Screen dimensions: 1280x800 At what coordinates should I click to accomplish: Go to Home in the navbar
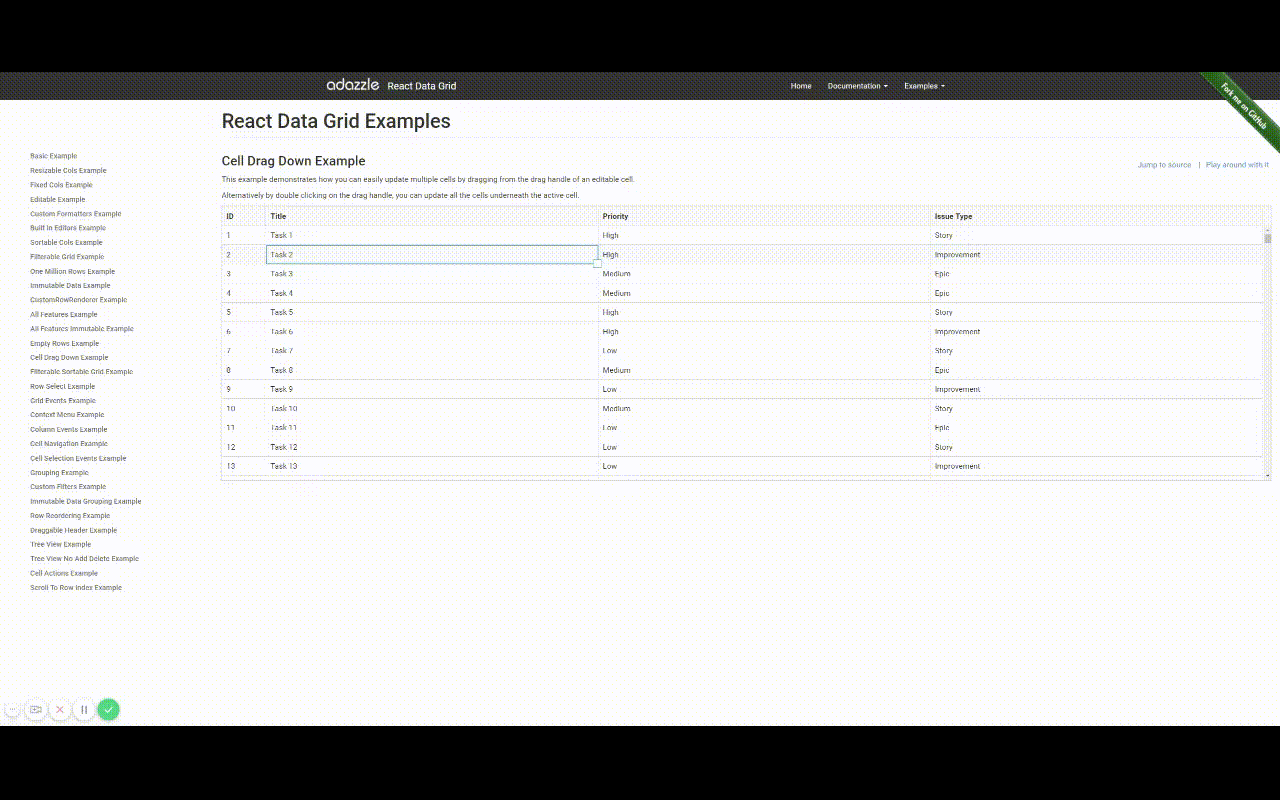click(x=801, y=86)
